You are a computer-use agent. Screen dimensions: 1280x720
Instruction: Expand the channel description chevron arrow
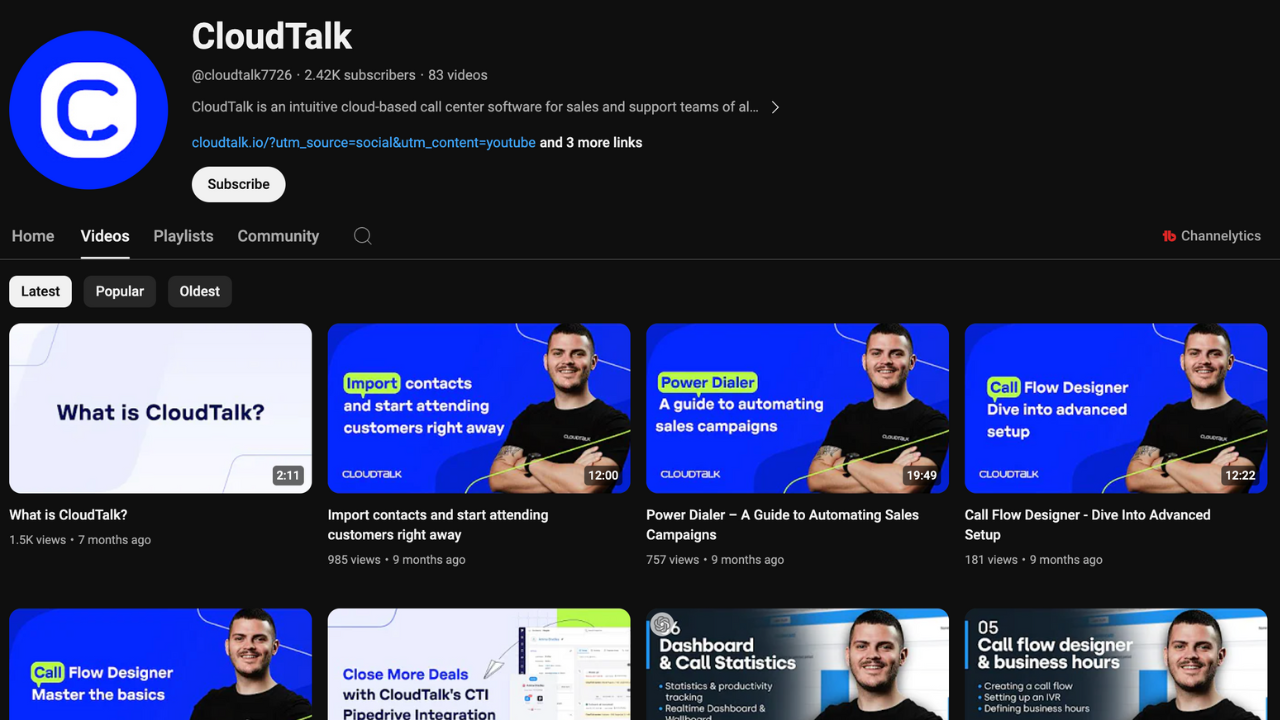[x=775, y=107]
